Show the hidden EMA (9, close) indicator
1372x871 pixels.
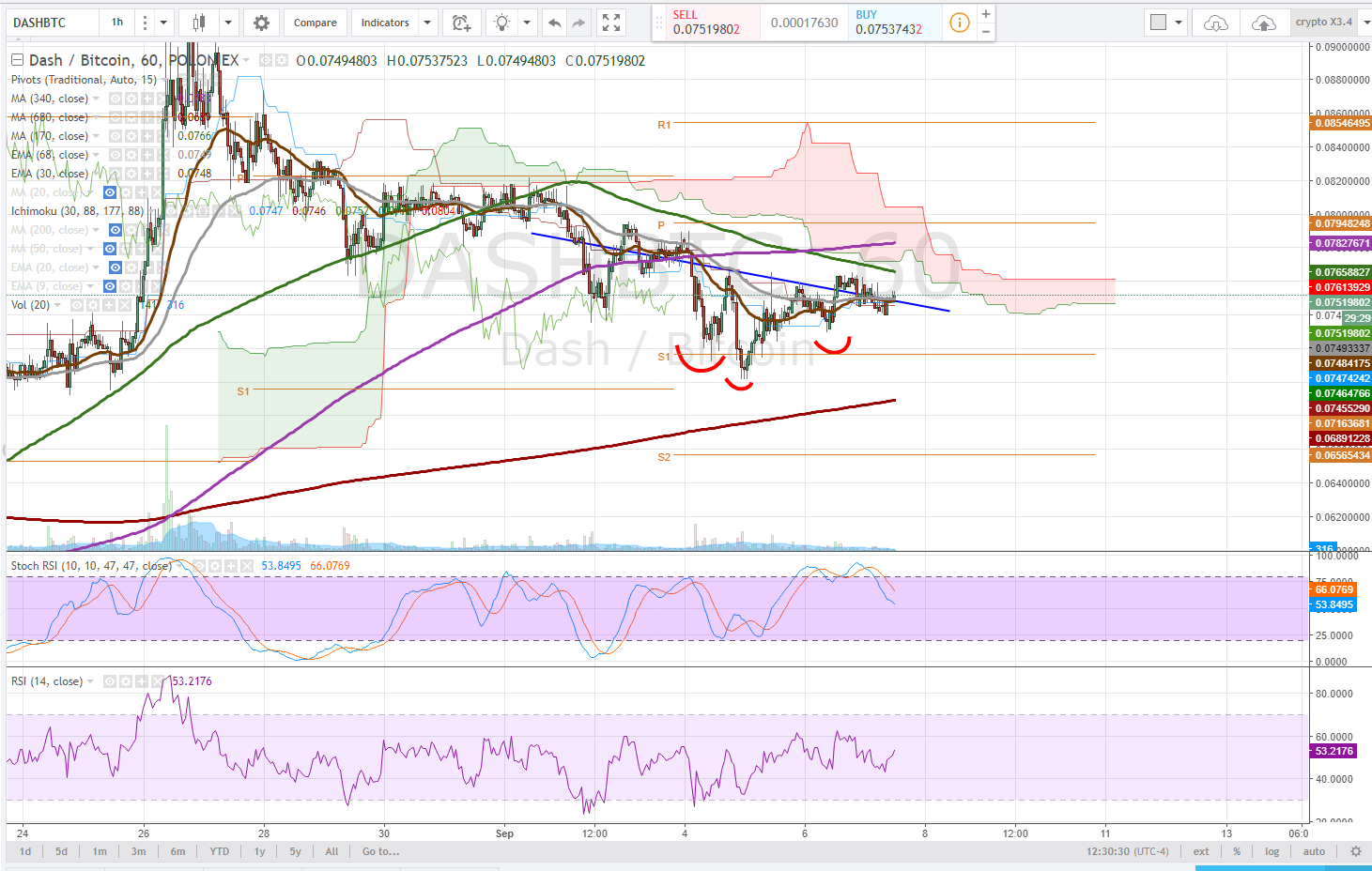point(110,286)
